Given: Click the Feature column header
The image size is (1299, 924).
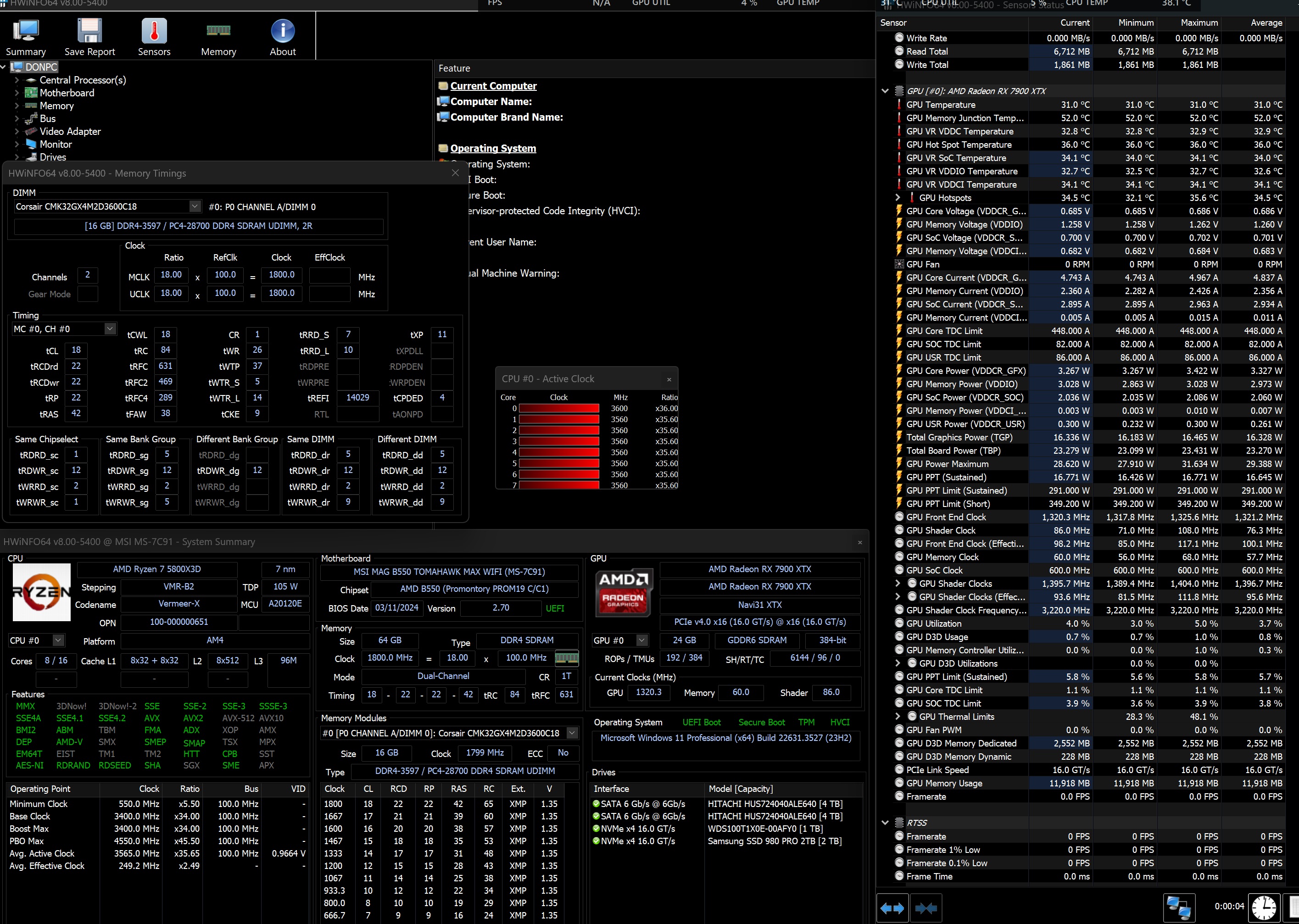Looking at the screenshot, I should pyautogui.click(x=654, y=68).
